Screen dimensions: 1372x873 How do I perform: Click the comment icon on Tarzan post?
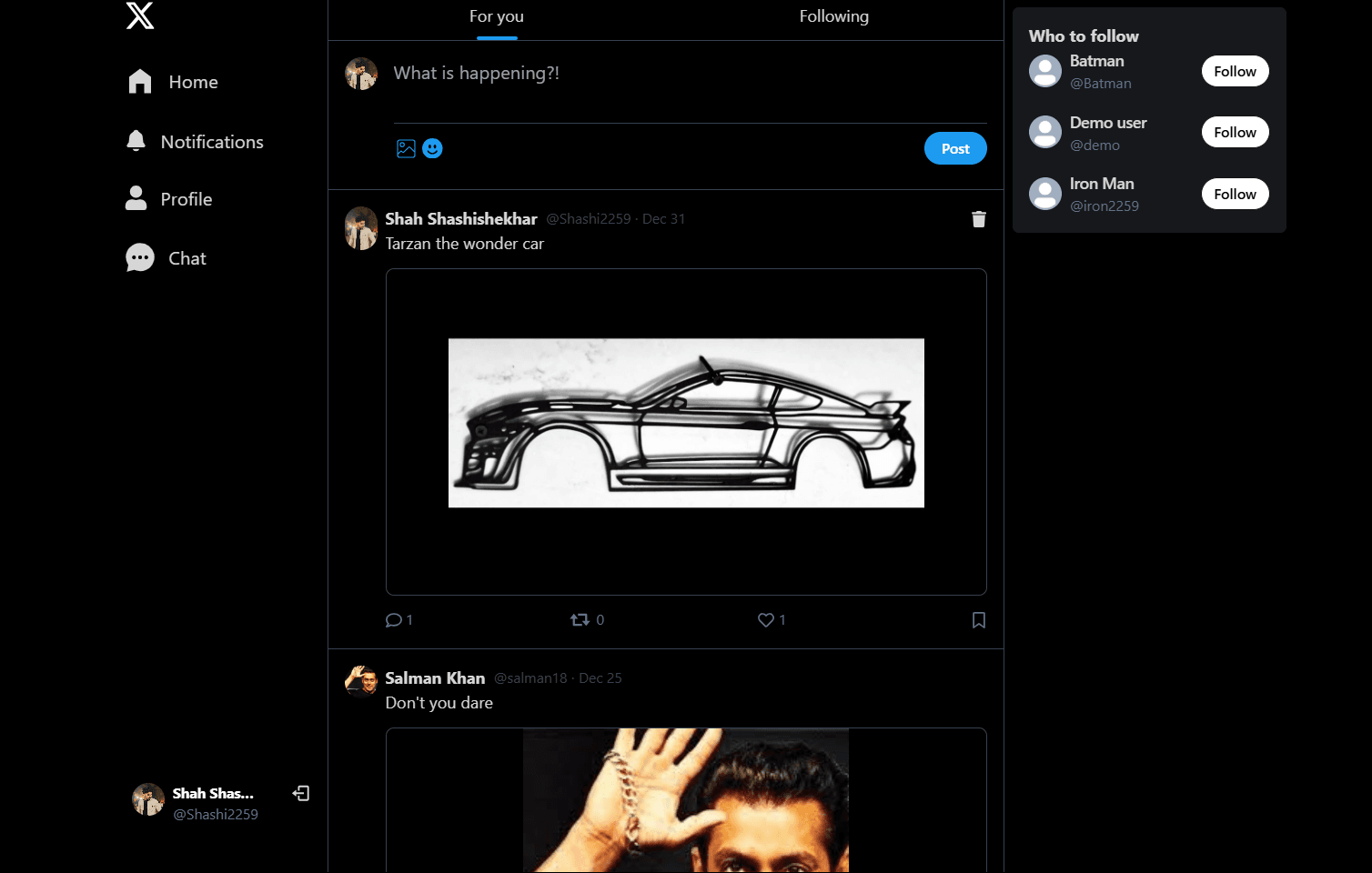click(x=394, y=620)
